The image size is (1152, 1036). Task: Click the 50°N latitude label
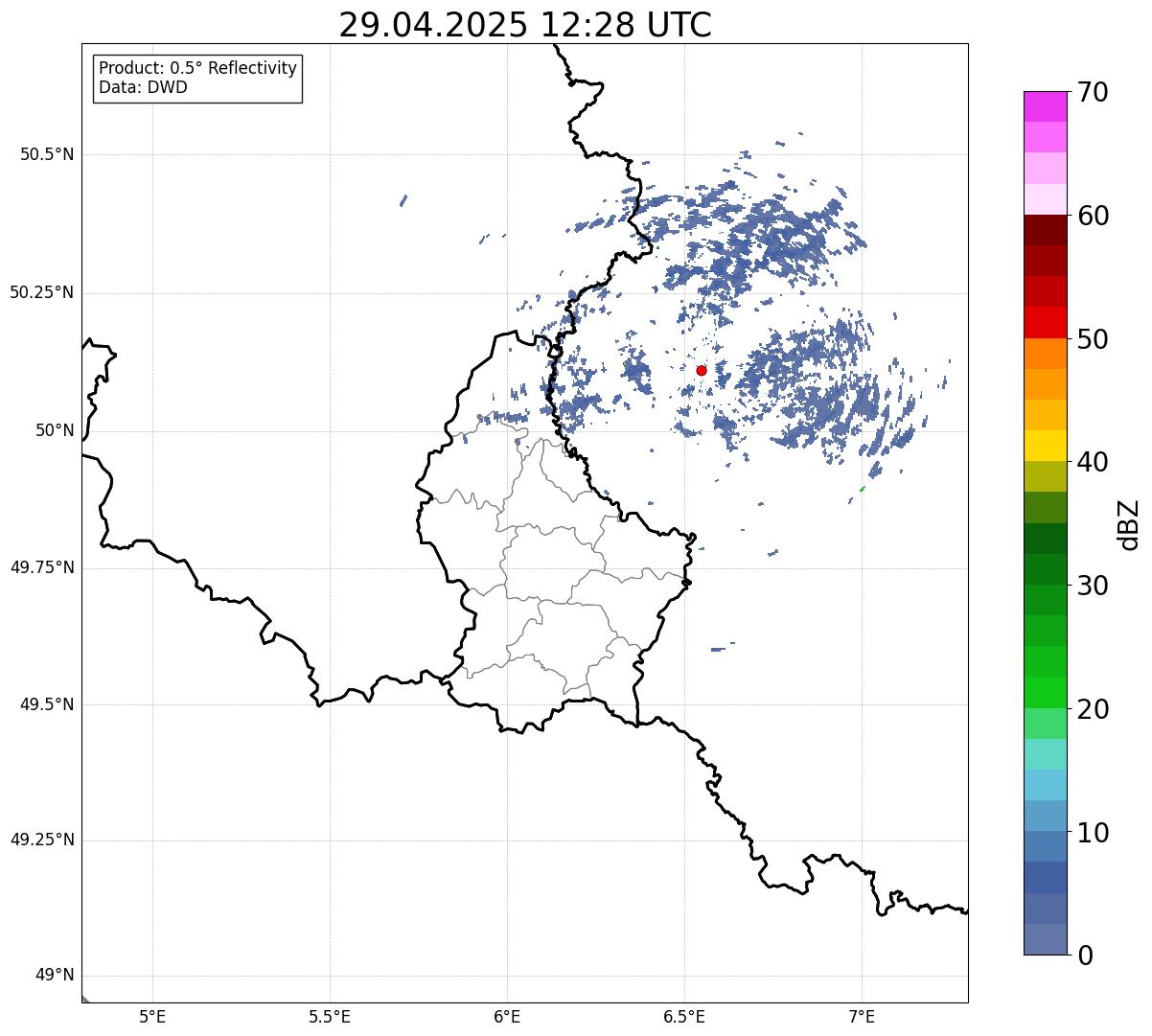pyautogui.click(x=56, y=430)
